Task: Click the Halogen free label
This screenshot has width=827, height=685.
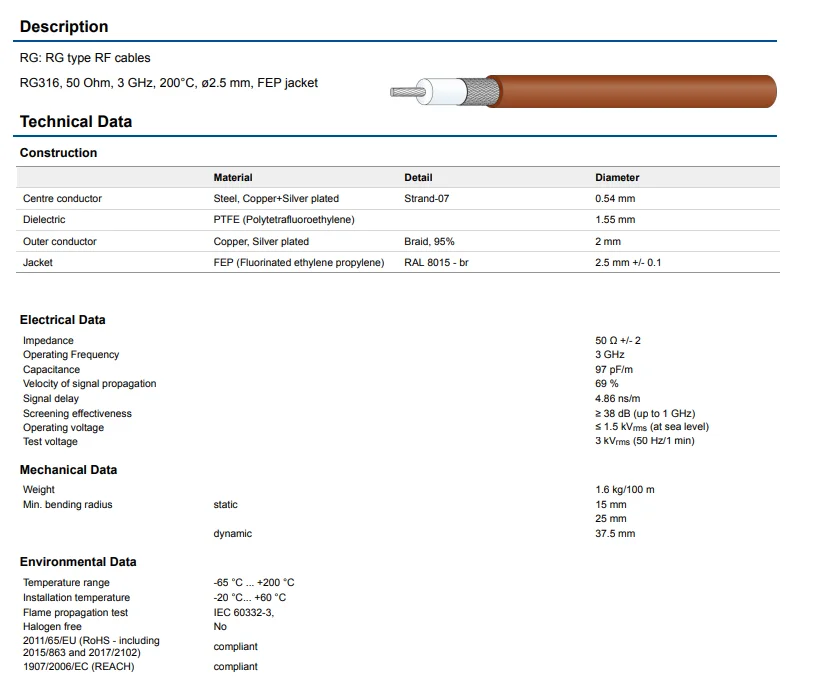Action: [x=52, y=626]
